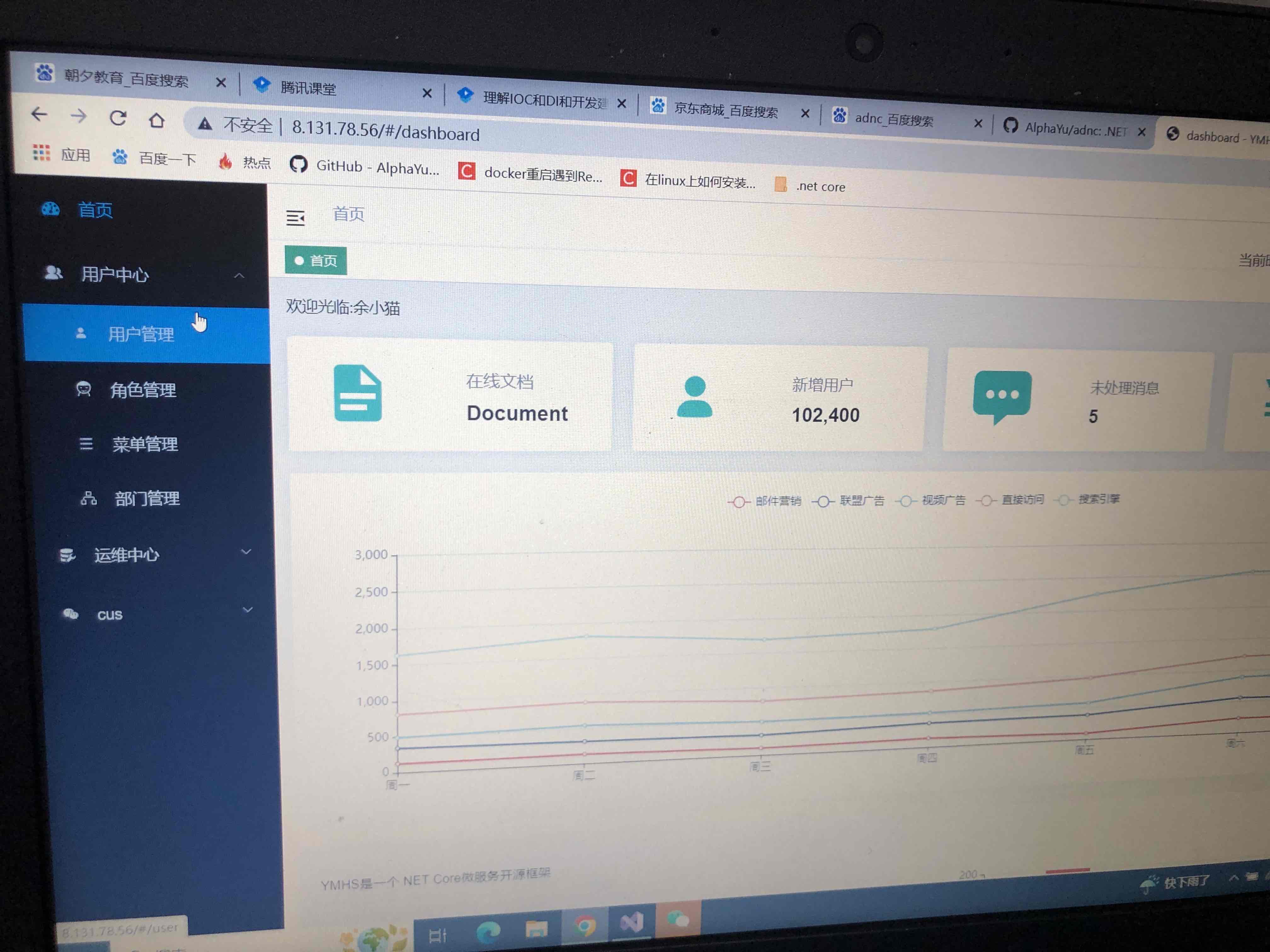The height and width of the screenshot is (952, 1270).
Task: Click the address bar URL 8.131.78.56
Action: tap(385, 130)
